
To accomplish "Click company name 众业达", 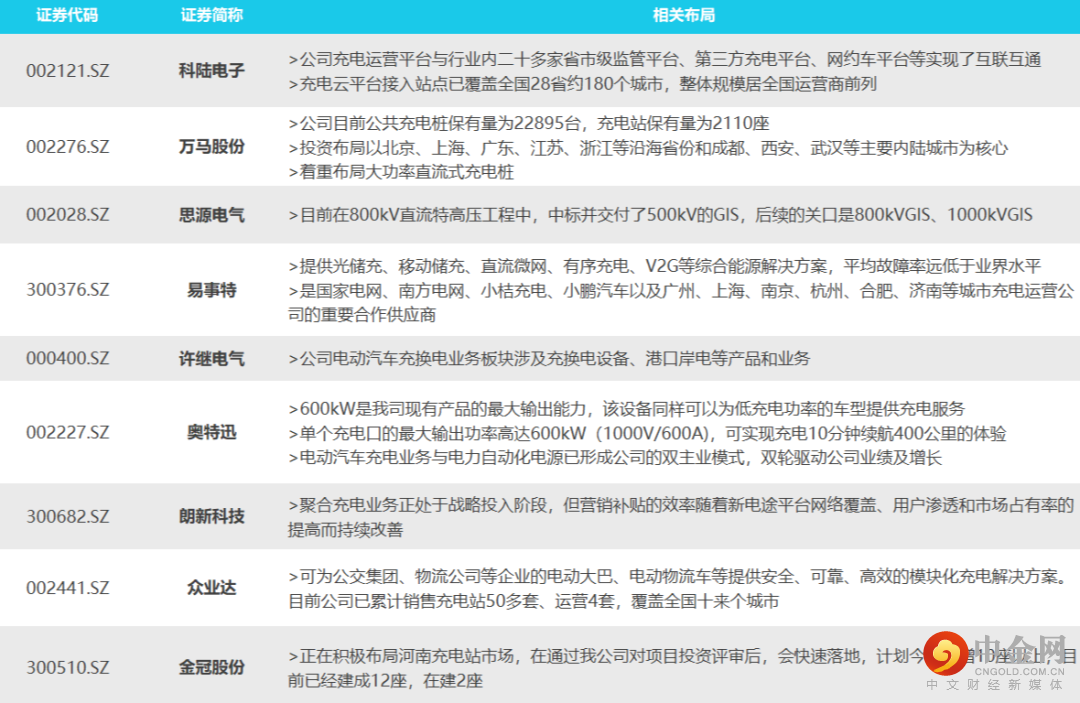I will click(211, 588).
